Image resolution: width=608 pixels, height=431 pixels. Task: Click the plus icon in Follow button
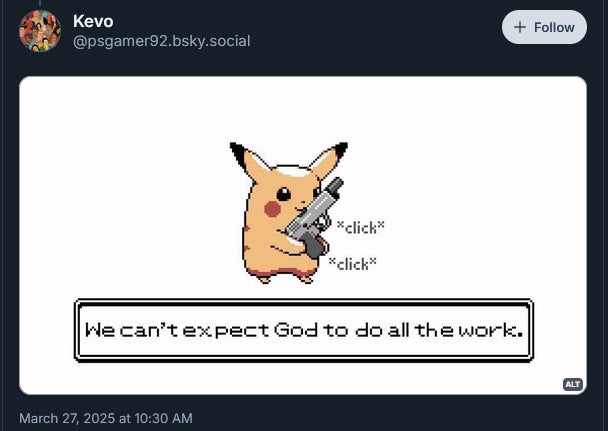tap(520, 28)
